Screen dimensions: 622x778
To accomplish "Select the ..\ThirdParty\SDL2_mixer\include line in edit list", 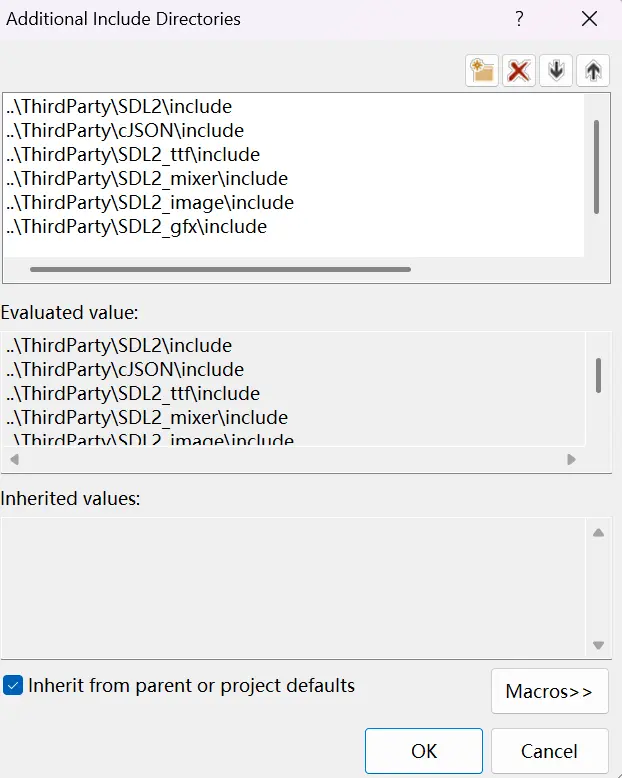I will pyautogui.click(x=147, y=179).
